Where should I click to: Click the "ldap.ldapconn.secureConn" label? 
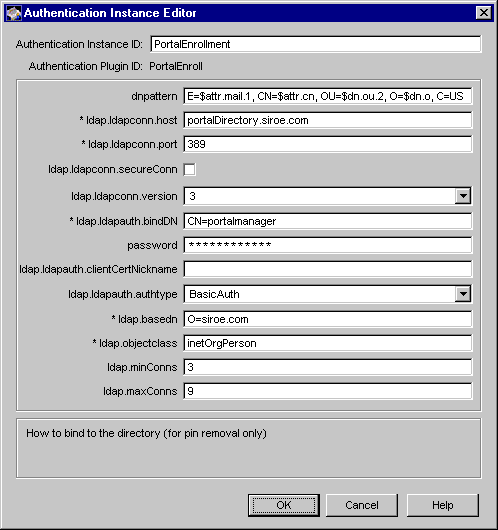click(x=113, y=169)
